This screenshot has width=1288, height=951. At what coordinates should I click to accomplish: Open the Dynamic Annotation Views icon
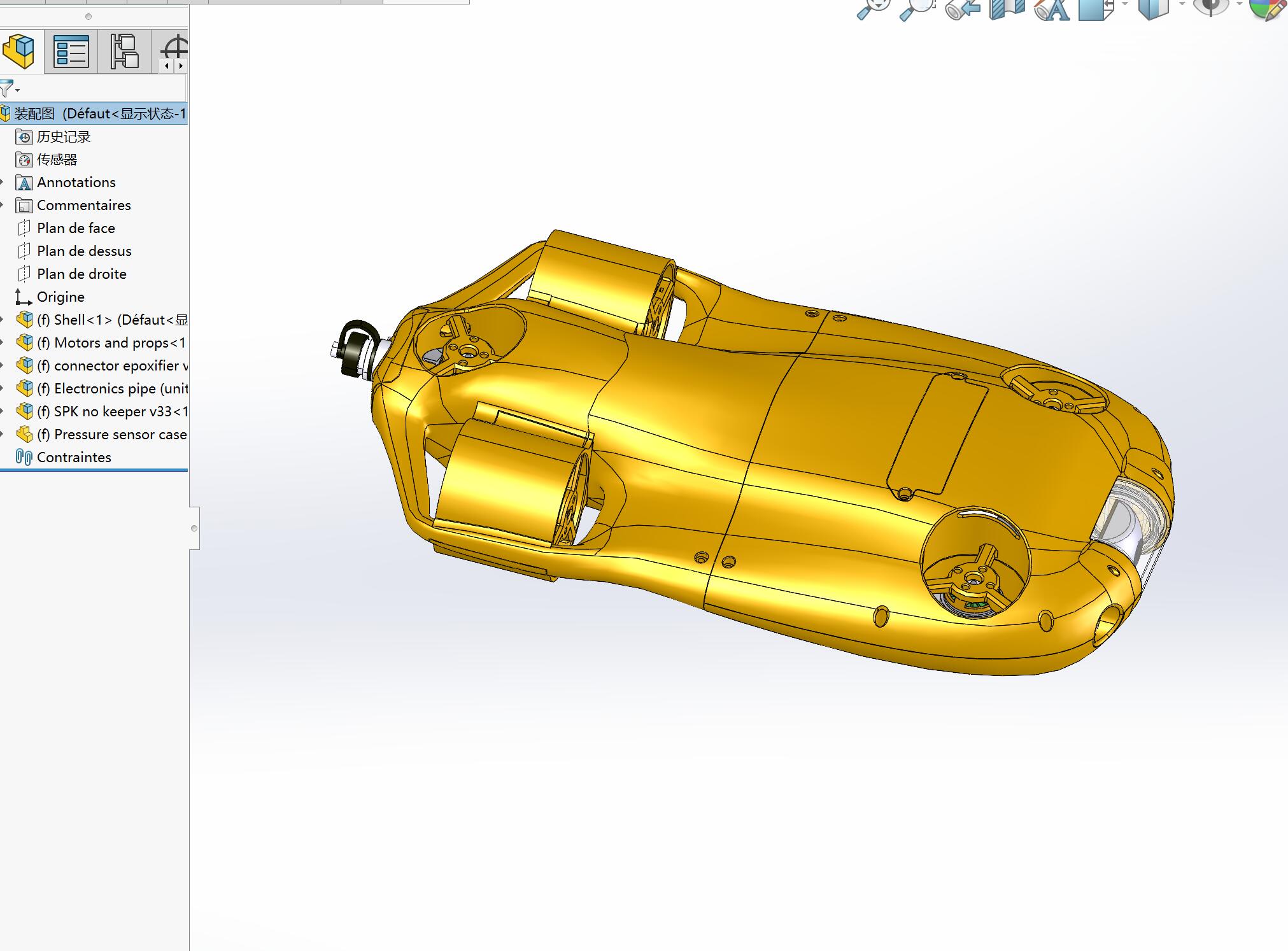[x=1052, y=8]
